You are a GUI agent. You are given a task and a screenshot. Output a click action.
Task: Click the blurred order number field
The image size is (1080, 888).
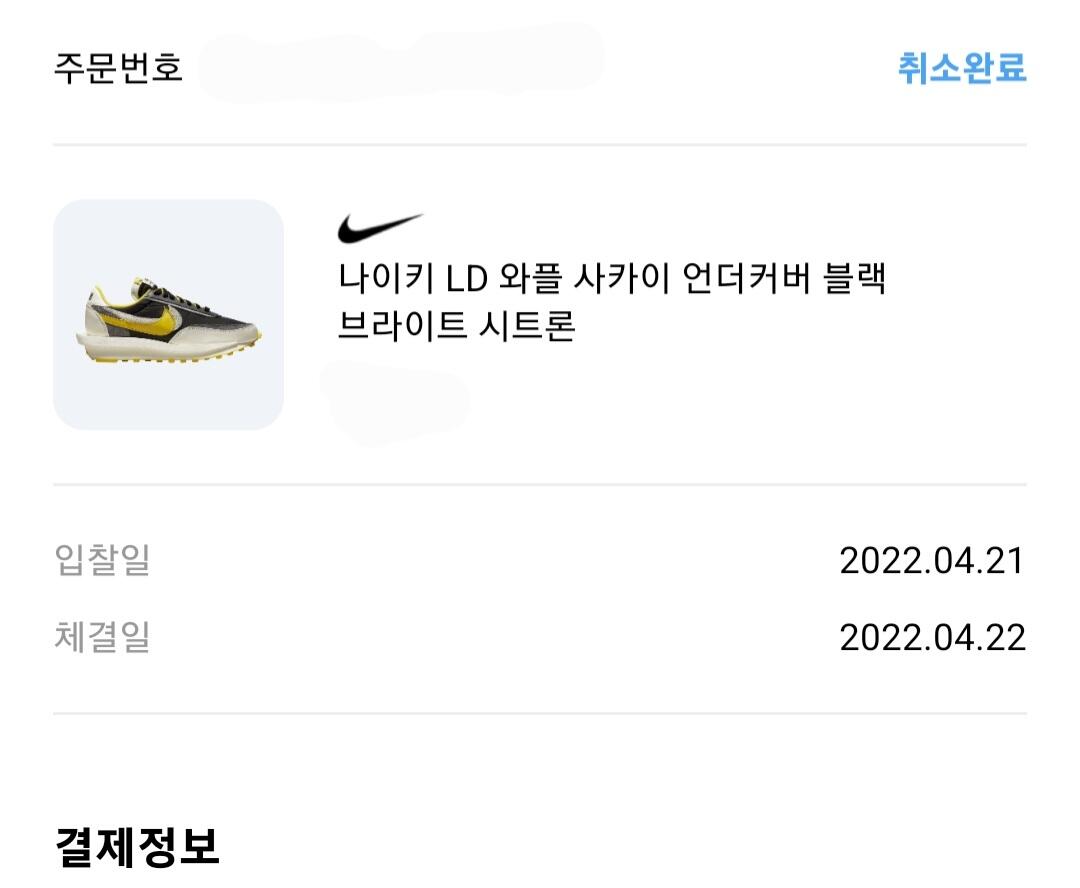coord(400,62)
